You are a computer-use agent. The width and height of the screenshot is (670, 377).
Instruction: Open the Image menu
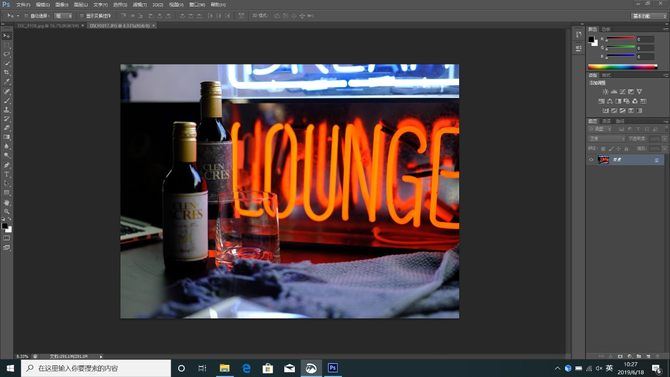[62, 5]
